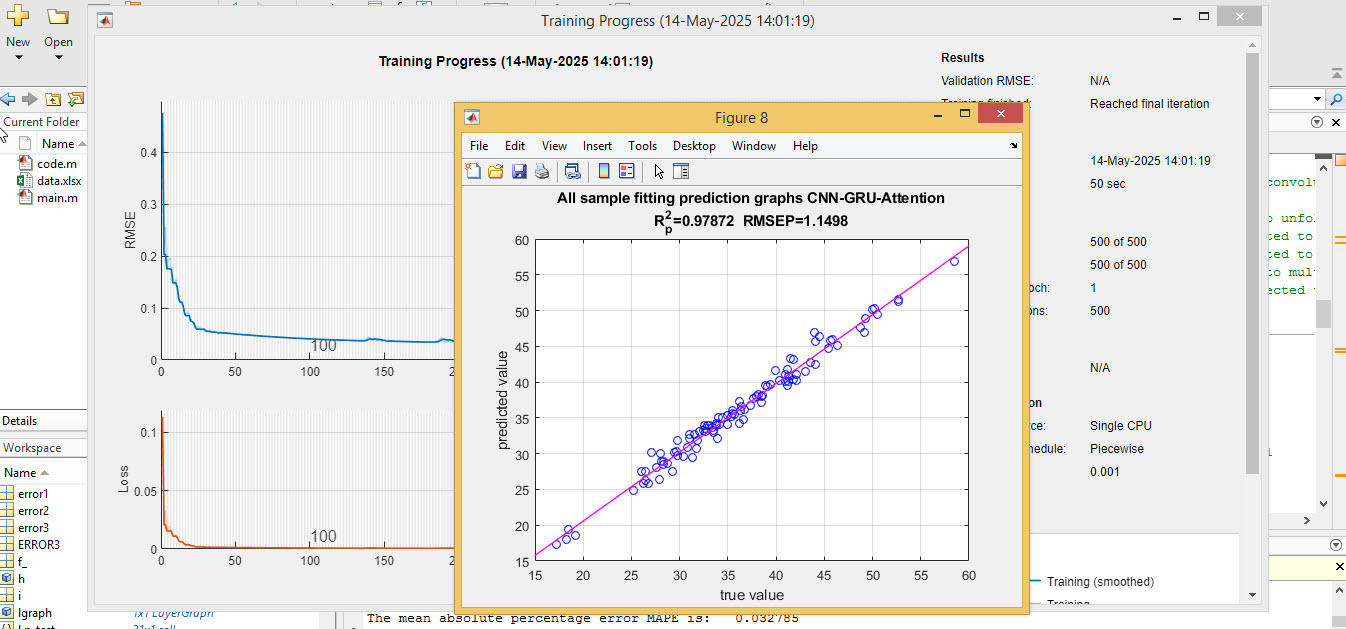
Task: Open the editor panel actions menu
Action: point(1316,122)
